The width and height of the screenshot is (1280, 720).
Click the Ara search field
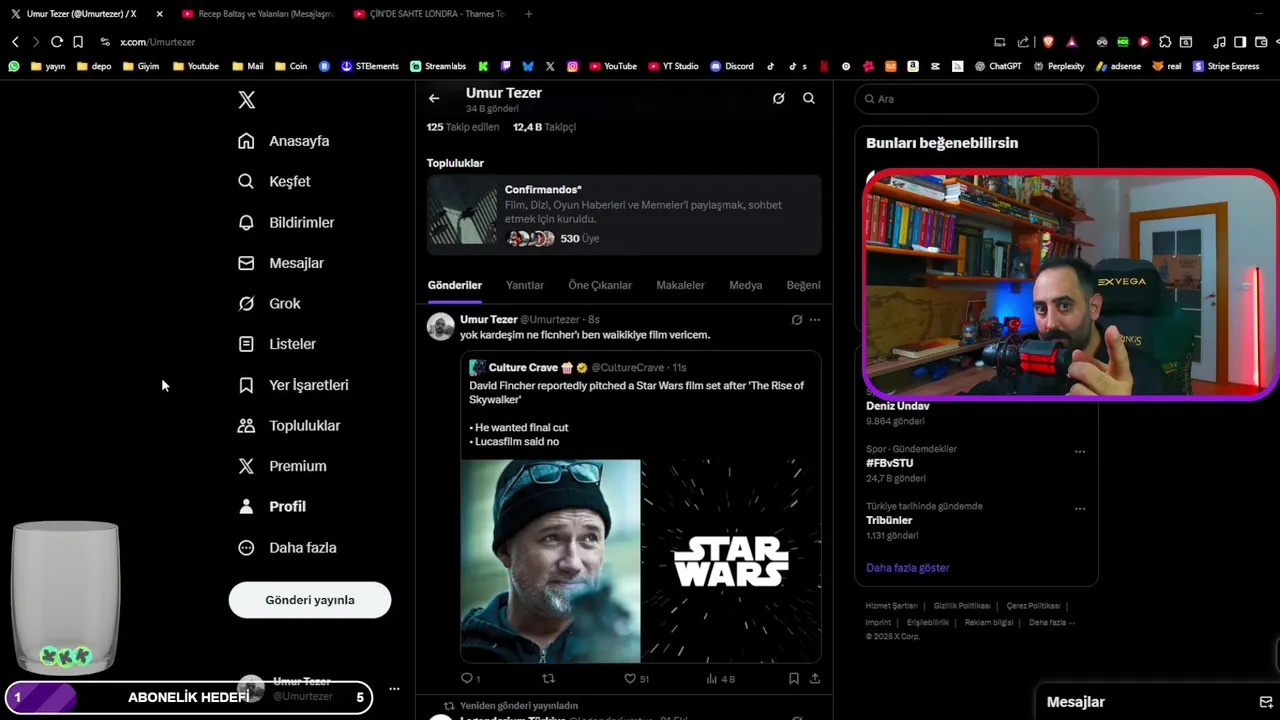pyautogui.click(x=976, y=99)
